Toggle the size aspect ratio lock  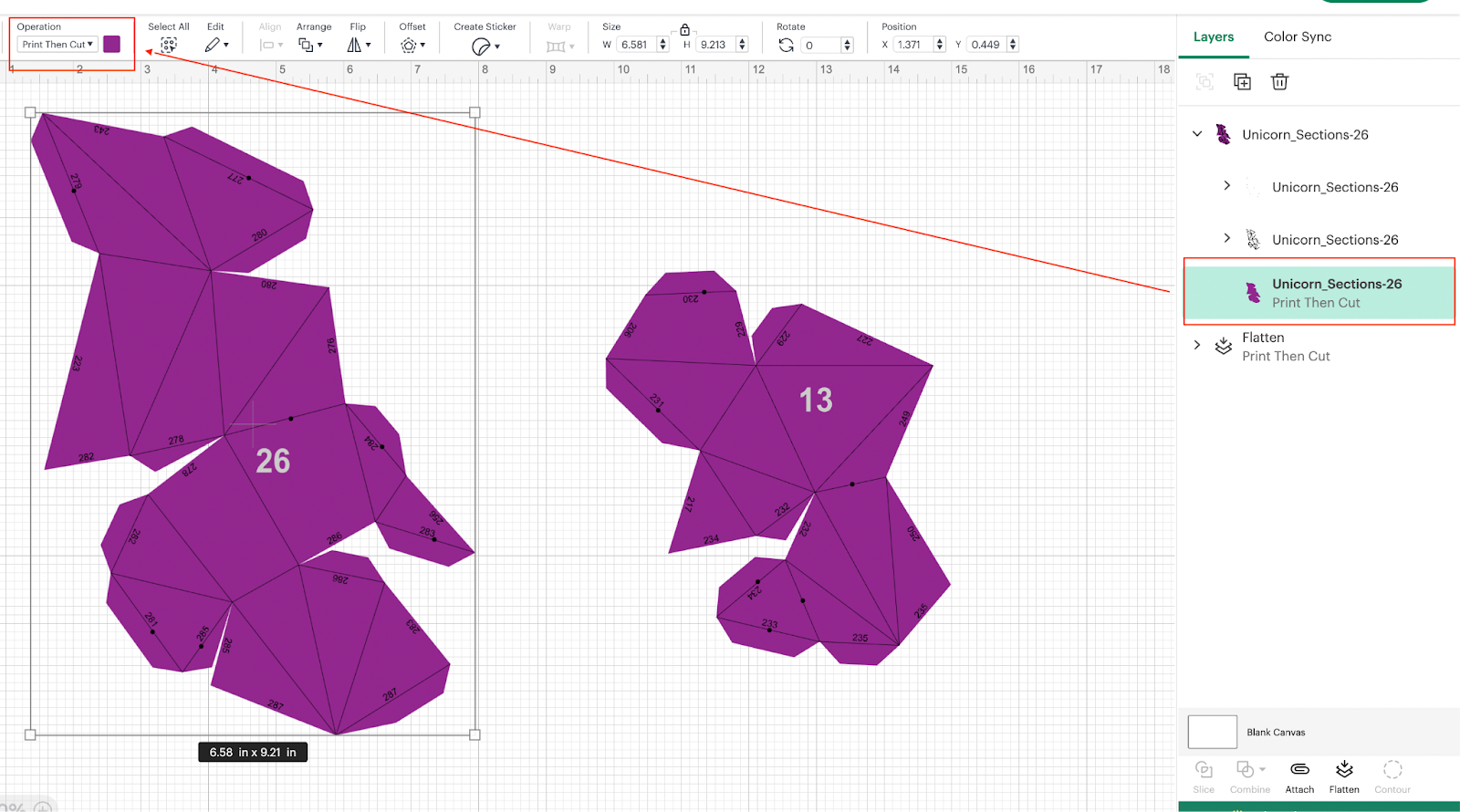point(684,29)
